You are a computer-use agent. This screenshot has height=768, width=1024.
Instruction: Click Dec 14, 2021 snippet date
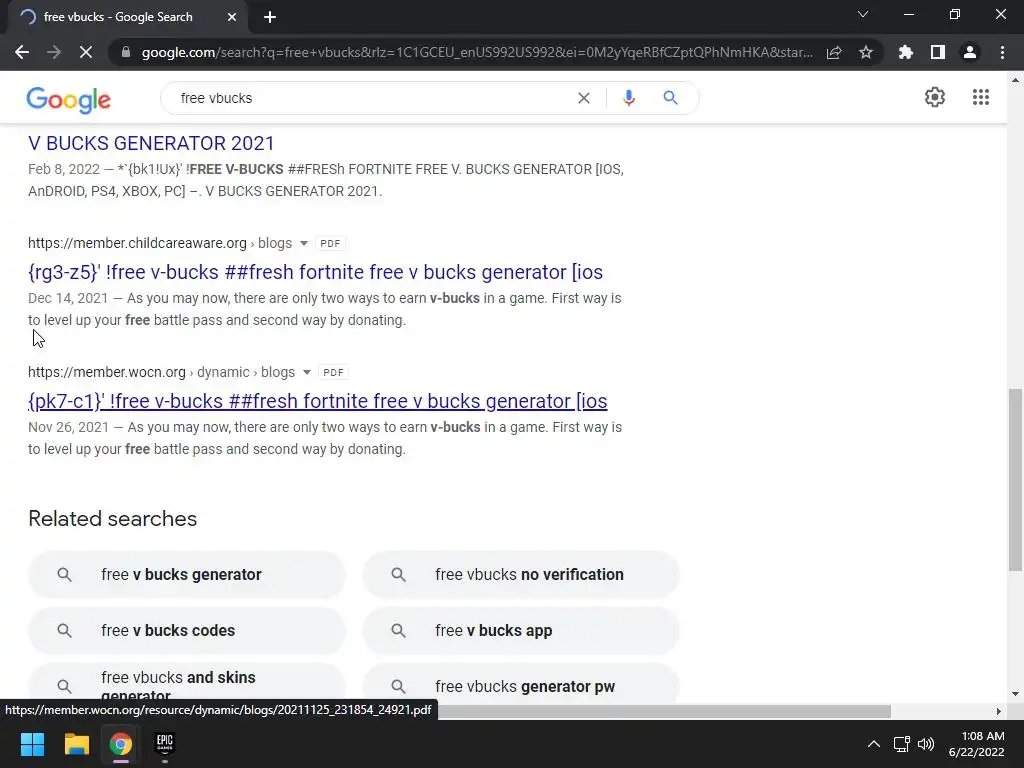click(68, 298)
